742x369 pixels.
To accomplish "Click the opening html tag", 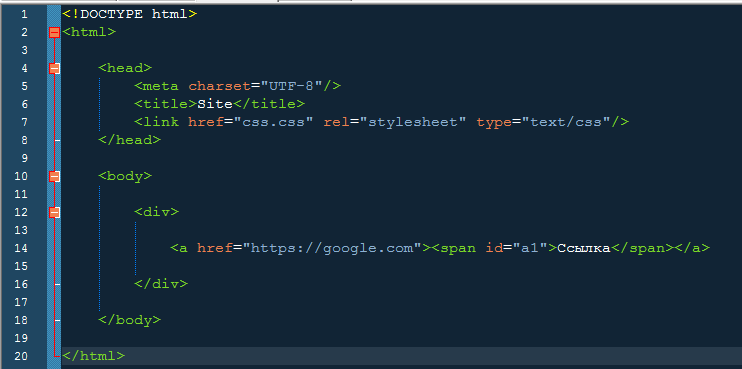I will tap(88, 32).
